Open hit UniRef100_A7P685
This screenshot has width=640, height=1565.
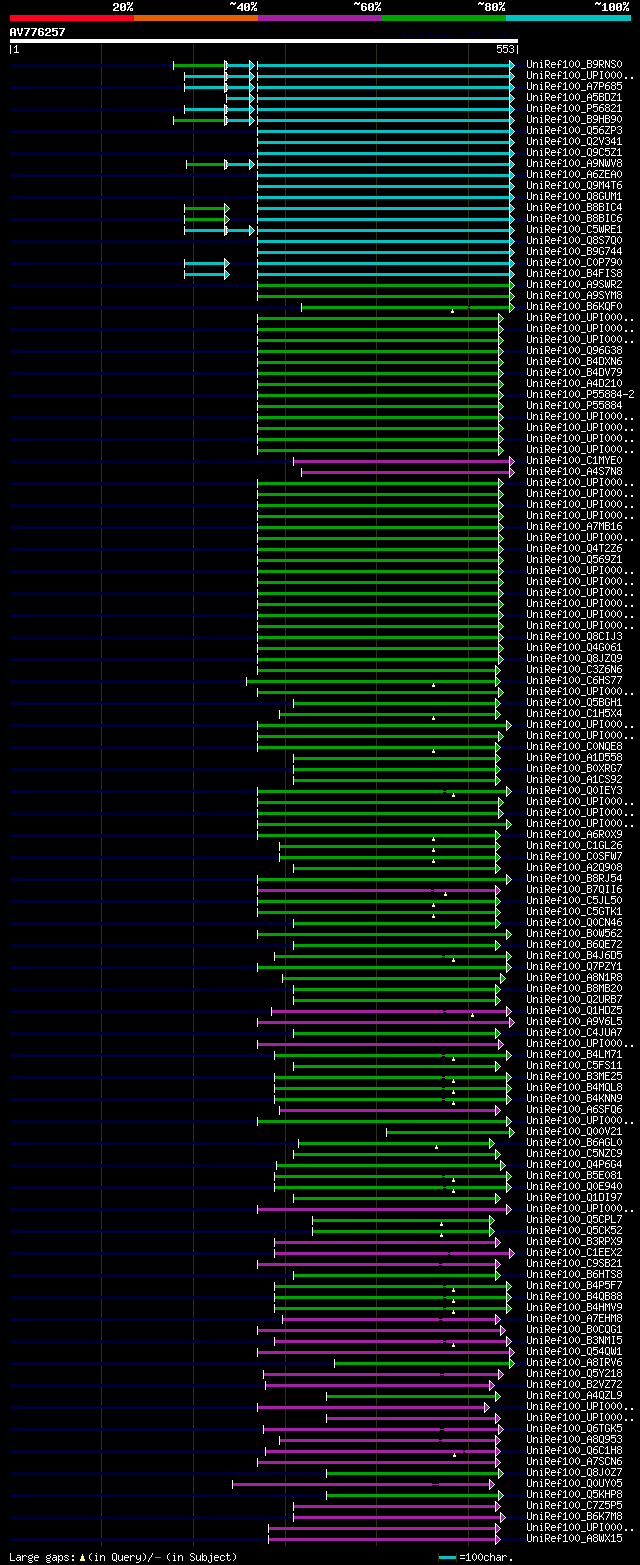pyautogui.click(x=574, y=87)
